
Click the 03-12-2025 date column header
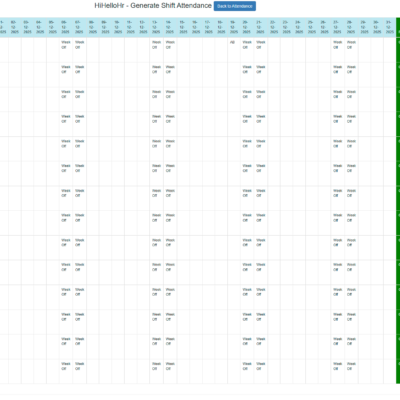tap(27, 27)
